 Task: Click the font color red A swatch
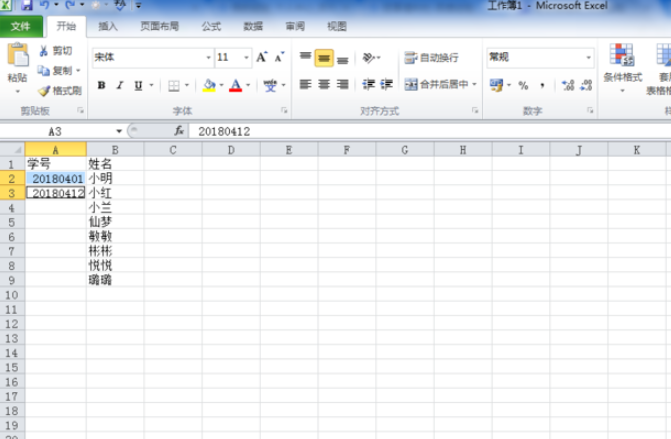(235, 86)
